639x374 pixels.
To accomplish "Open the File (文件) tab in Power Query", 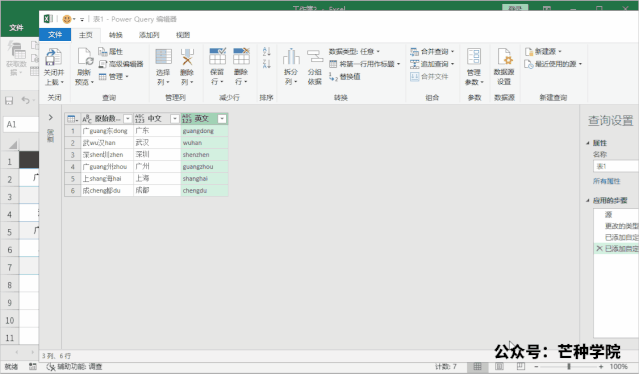I will pyautogui.click(x=55, y=35).
